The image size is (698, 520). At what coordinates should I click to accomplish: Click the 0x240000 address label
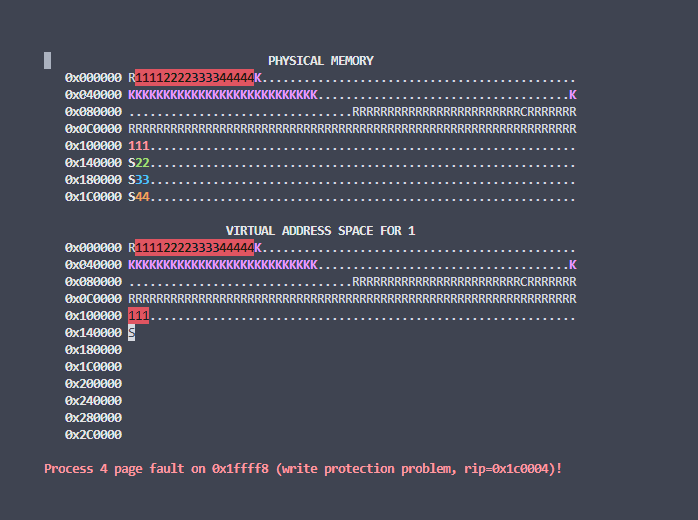93,401
